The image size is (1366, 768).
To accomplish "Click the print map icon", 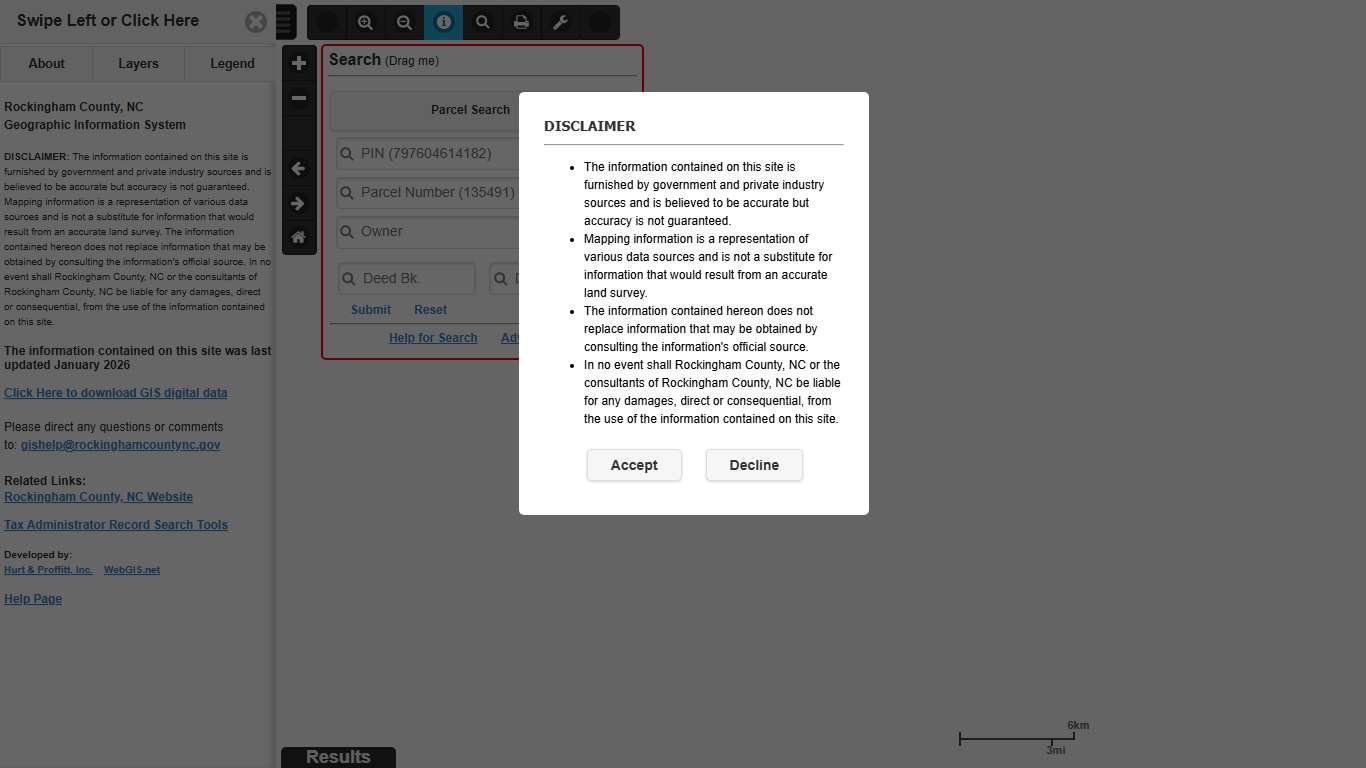I will 521,22.
